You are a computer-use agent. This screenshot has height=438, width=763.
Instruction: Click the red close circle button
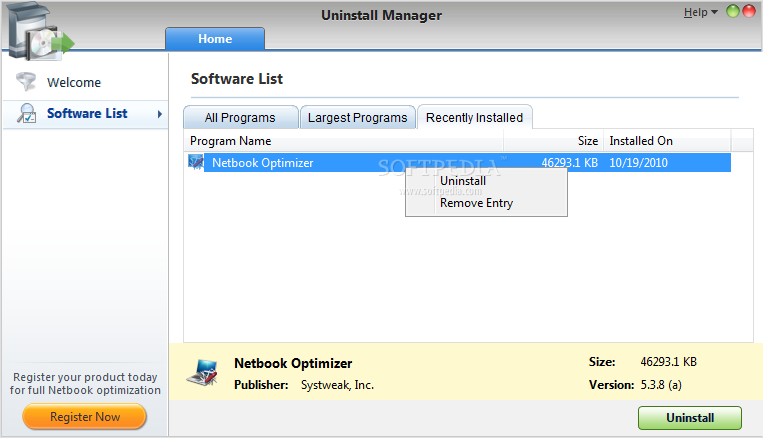(x=748, y=11)
